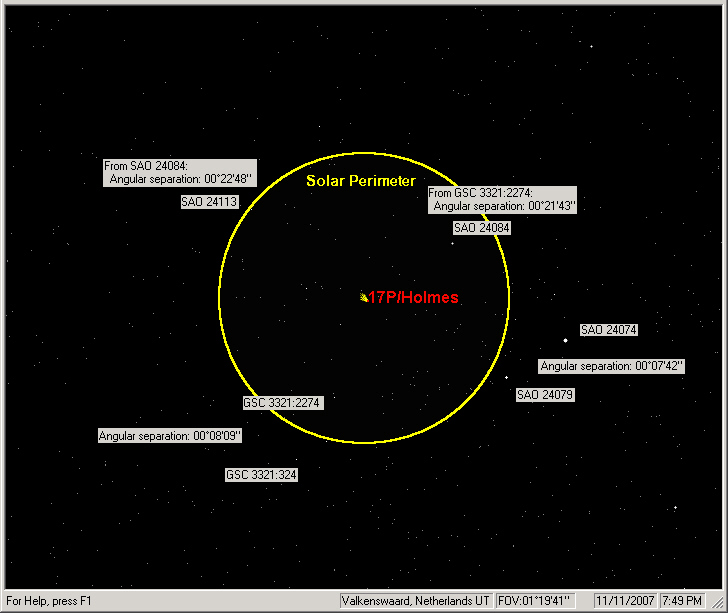The width and height of the screenshot is (728, 613).
Task: Select the red 17P/Holmes label
Action: pyautogui.click(x=414, y=298)
